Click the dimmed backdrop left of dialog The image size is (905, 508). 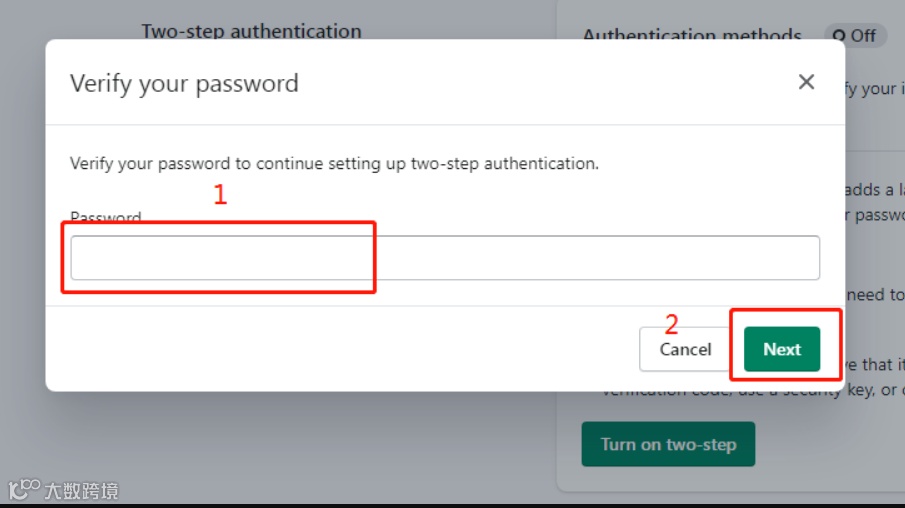(x=22, y=250)
